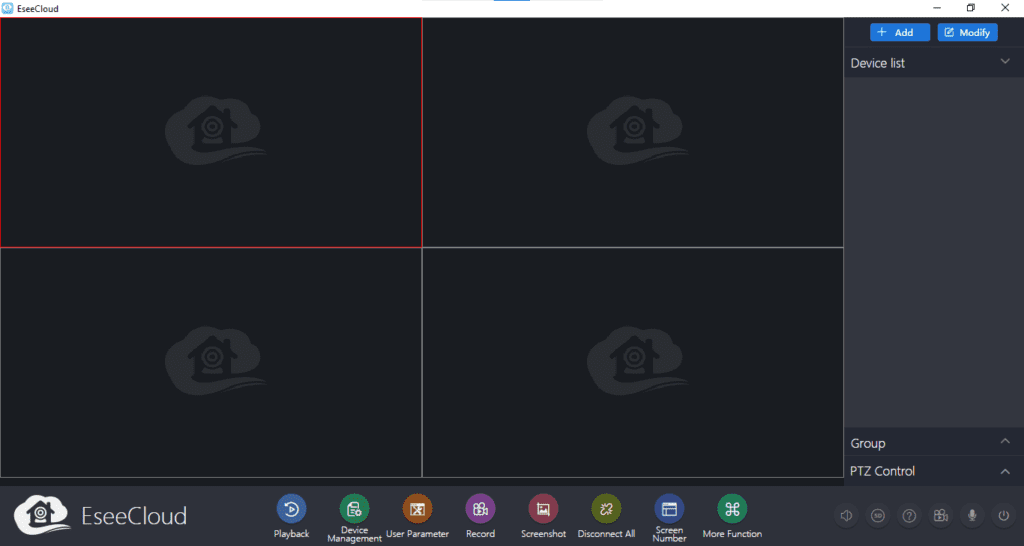The image size is (1024, 546).
Task: Toggle the speaker sound icon
Action: click(x=846, y=516)
